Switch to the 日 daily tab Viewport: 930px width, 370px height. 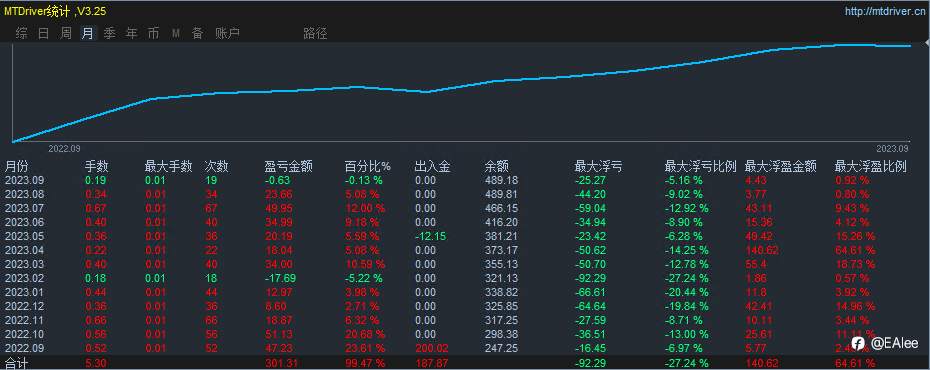[x=43, y=33]
